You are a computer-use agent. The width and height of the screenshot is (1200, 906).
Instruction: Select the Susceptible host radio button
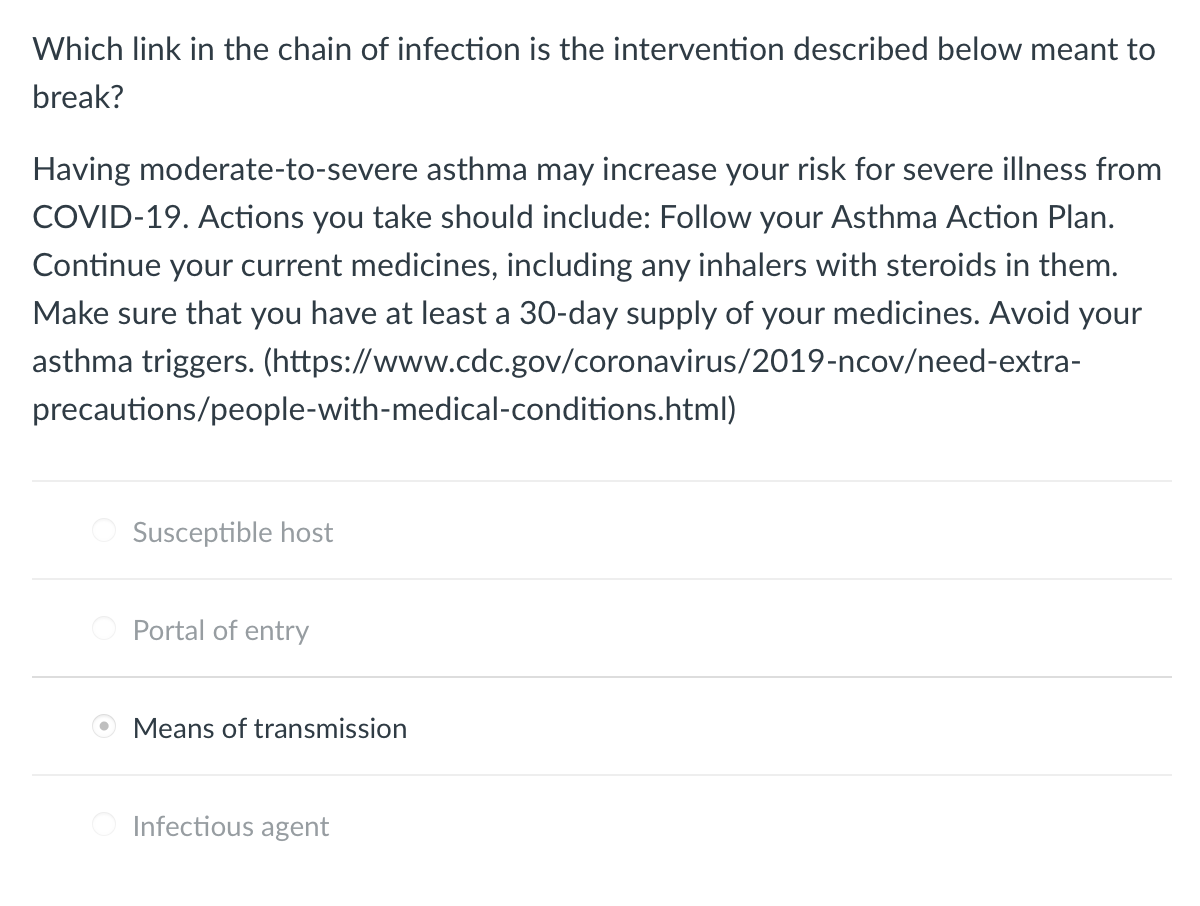[104, 530]
